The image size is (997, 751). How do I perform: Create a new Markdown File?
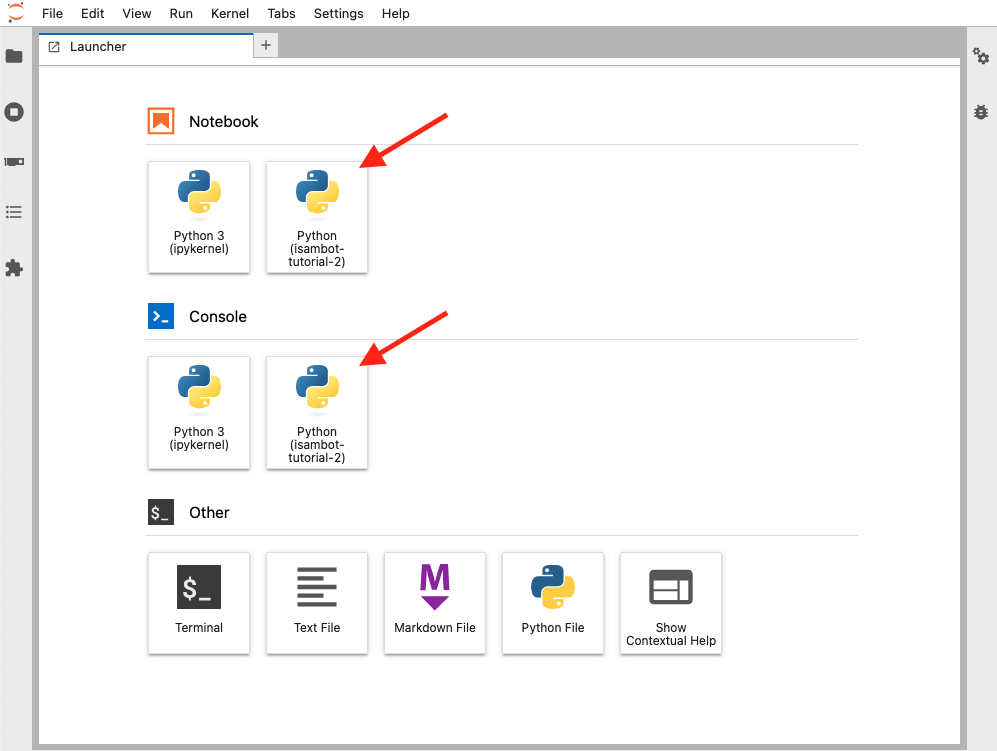point(435,603)
